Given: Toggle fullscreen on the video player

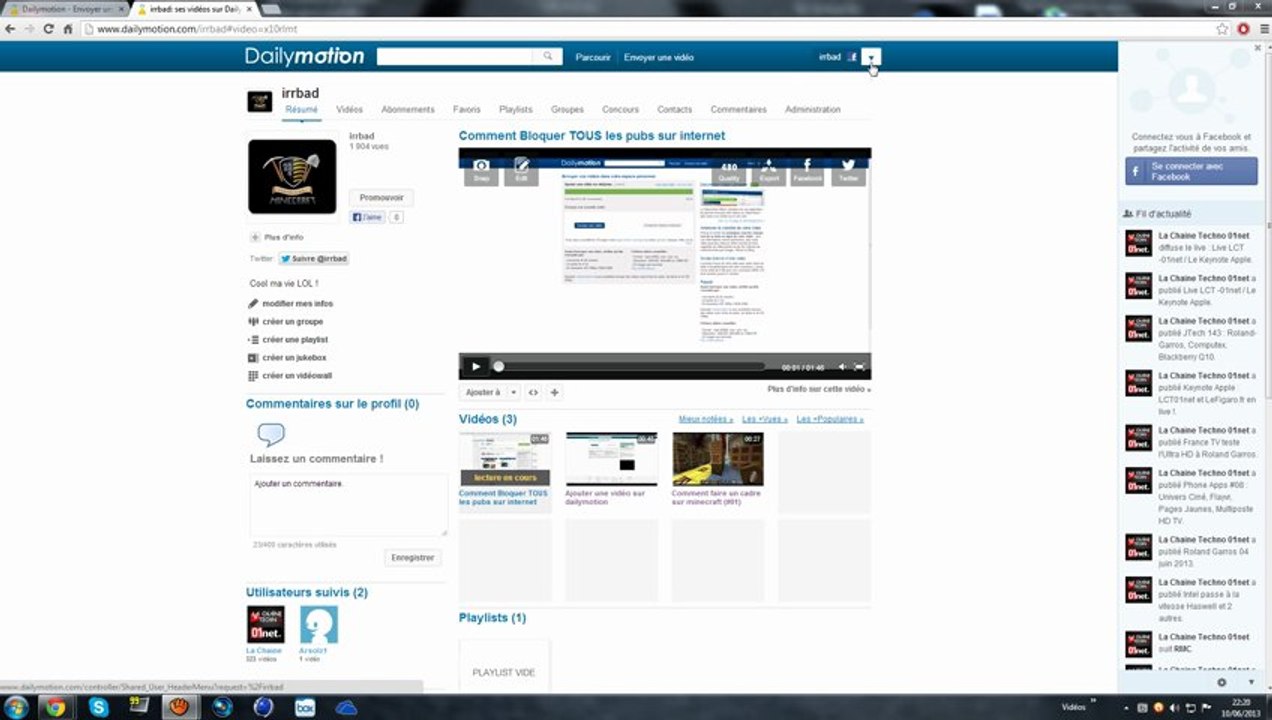Looking at the screenshot, I should point(859,367).
